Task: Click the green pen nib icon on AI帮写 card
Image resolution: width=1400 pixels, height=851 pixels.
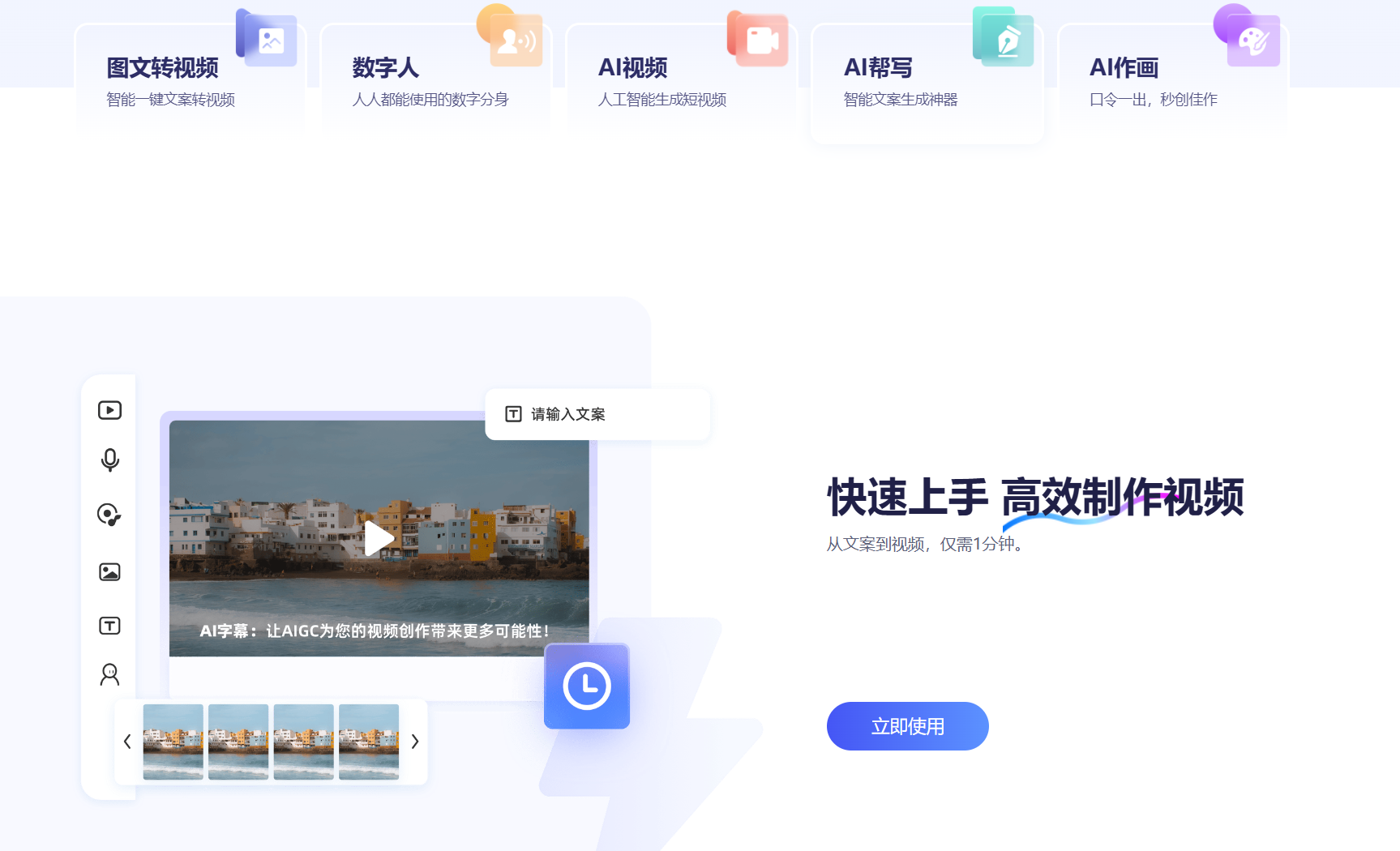Action: (1004, 36)
